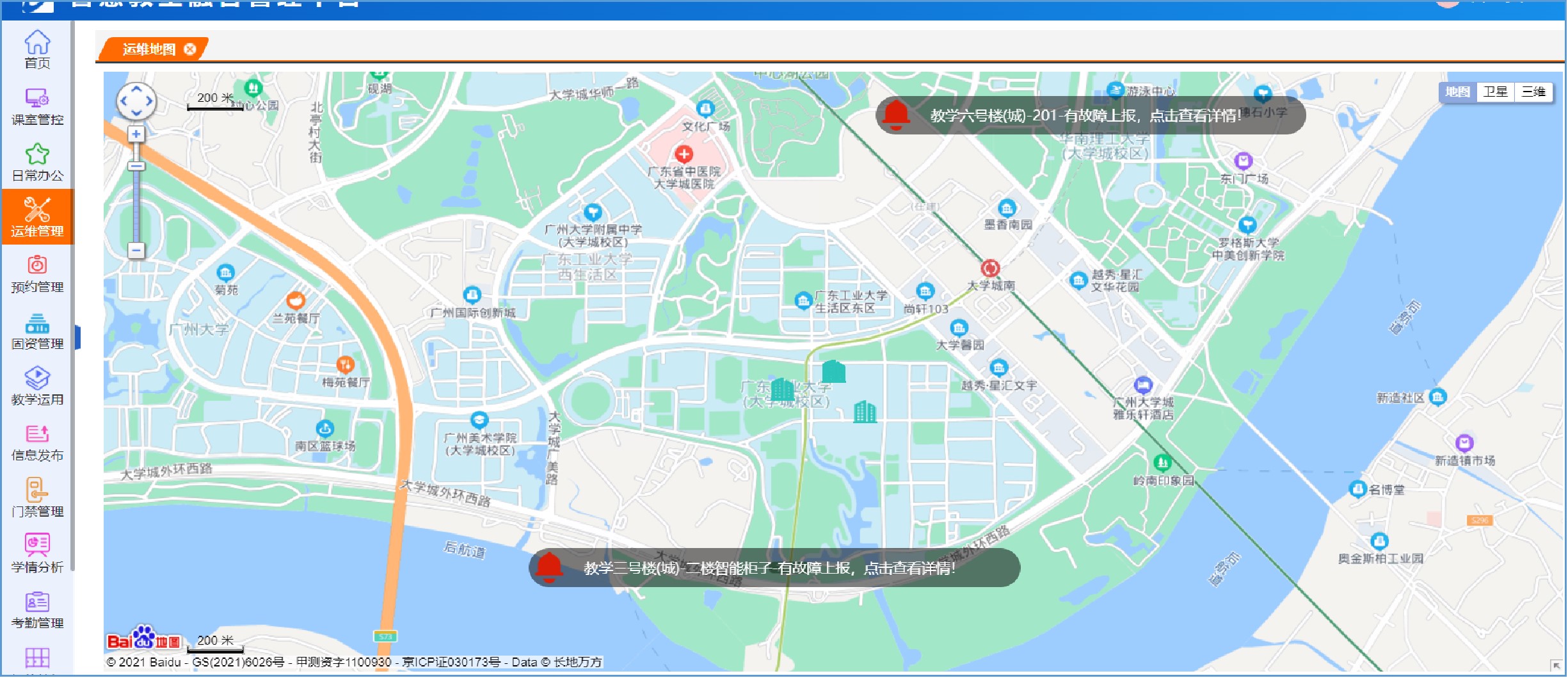
Task: Select building marker over 广东工业大学 label
Action: tap(782, 389)
